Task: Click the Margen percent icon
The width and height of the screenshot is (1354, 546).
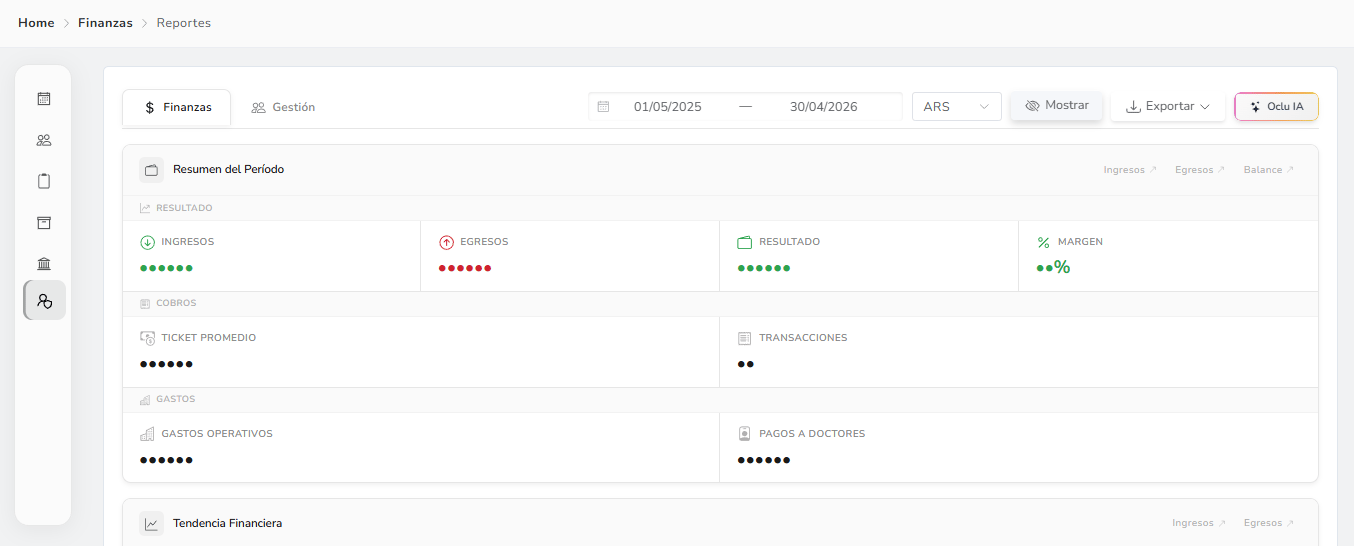Action: 1043,242
